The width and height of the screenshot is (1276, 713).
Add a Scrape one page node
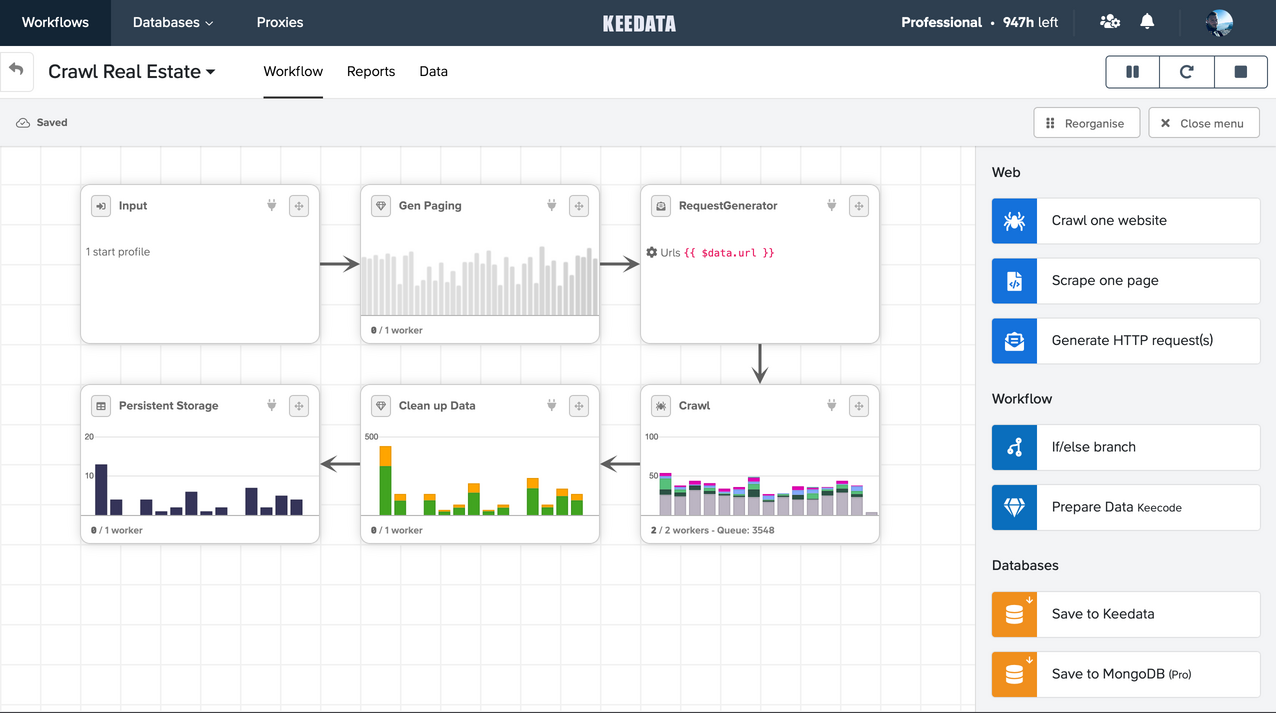[1126, 280]
